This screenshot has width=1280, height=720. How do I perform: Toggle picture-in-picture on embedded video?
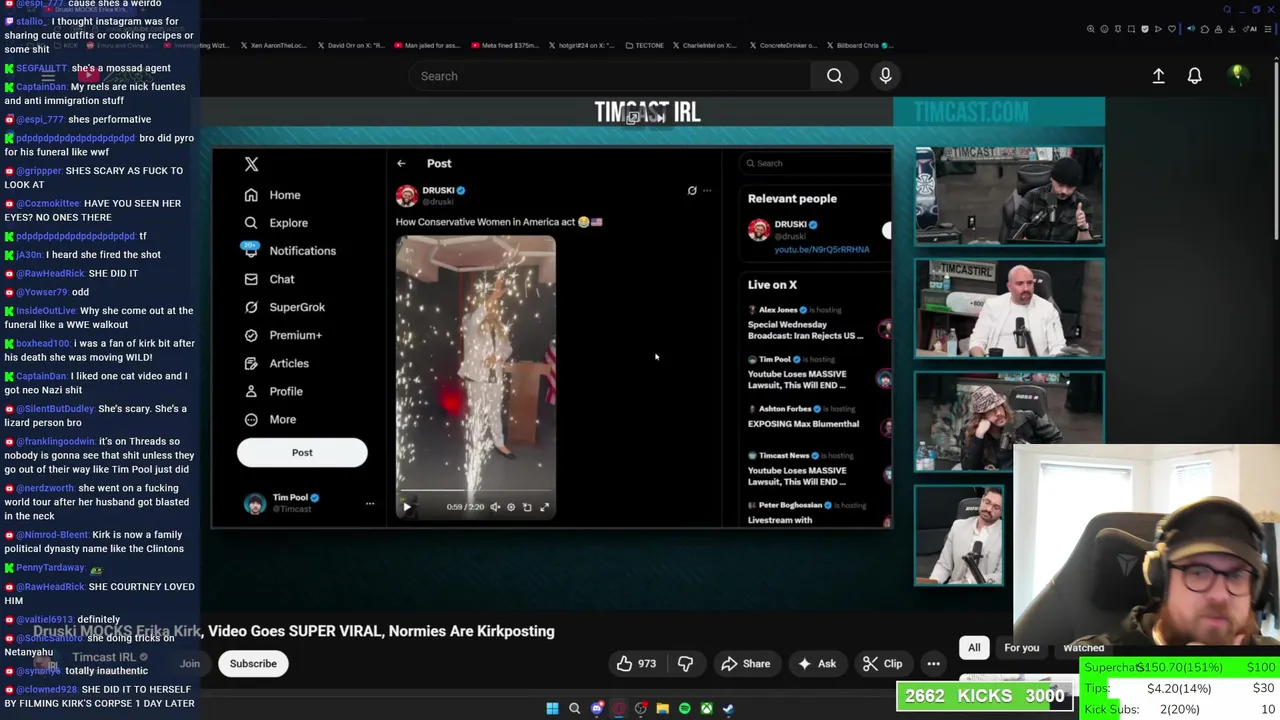click(x=527, y=507)
